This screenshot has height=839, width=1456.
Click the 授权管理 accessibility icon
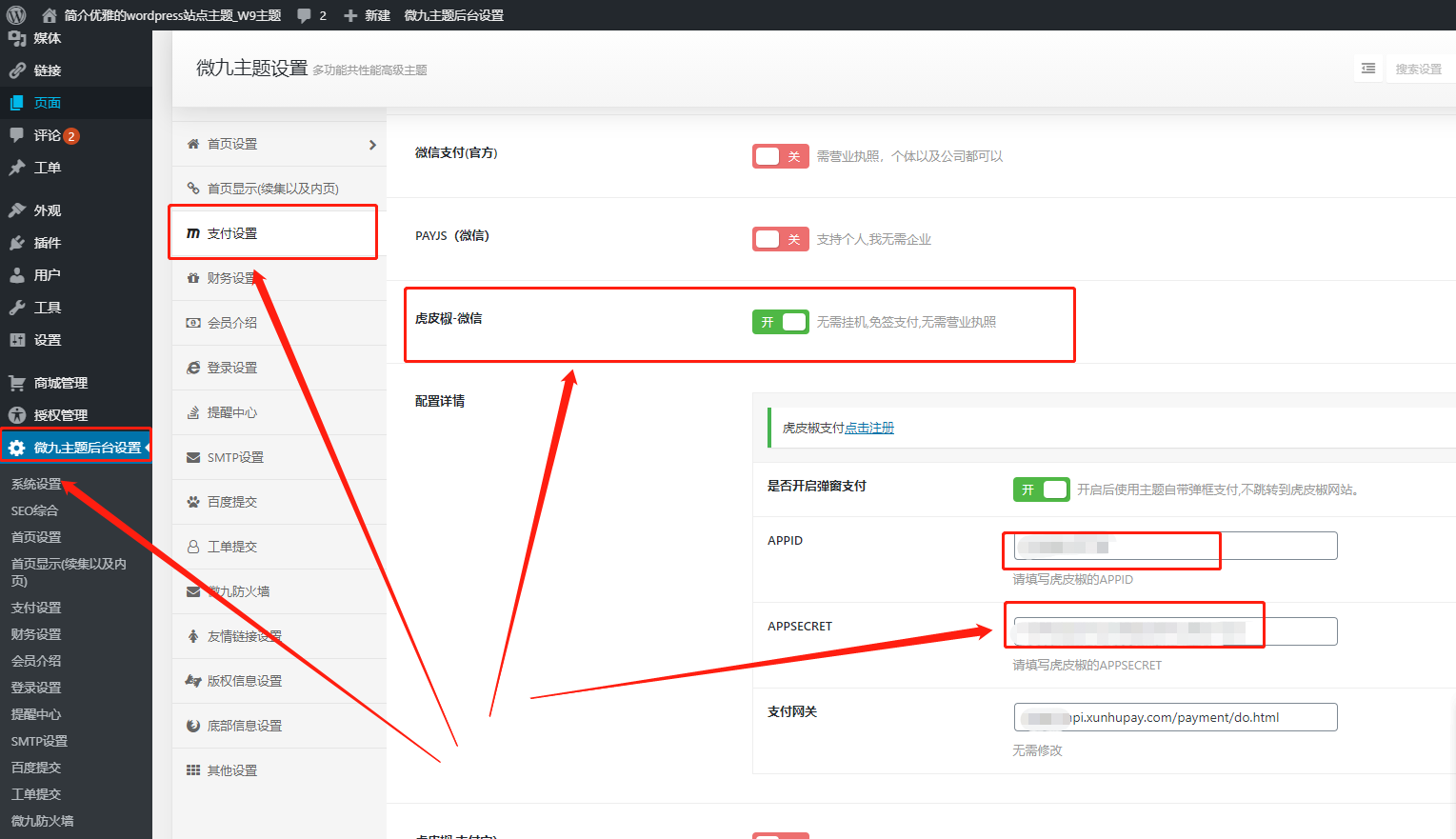point(16,415)
